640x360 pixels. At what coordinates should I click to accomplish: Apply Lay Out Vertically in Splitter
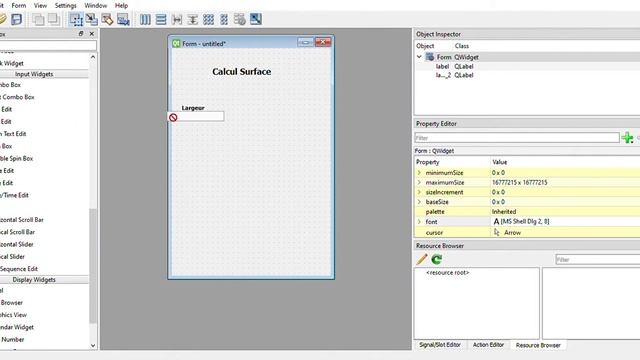pyautogui.click(x=193, y=19)
